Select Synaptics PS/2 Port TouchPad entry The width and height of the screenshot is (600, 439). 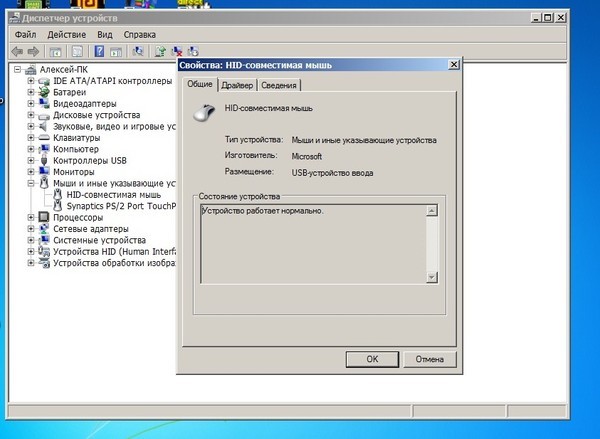pyautogui.click(x=121, y=206)
